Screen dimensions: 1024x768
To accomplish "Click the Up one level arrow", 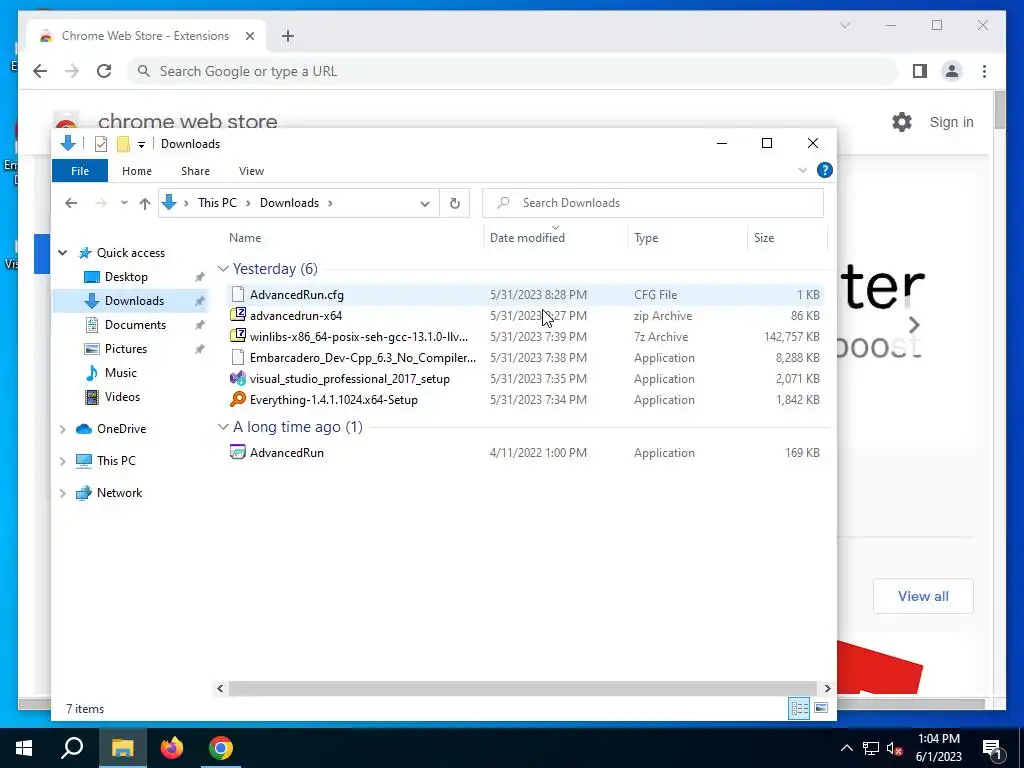I will (145, 203).
